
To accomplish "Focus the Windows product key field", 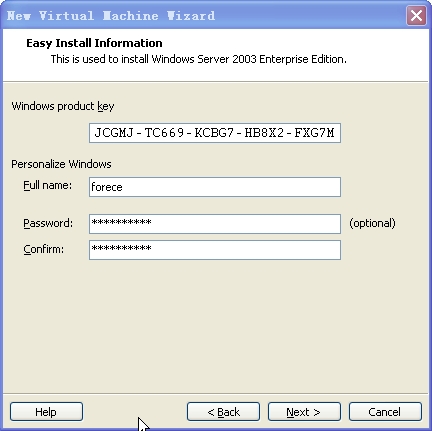I will (x=215, y=133).
